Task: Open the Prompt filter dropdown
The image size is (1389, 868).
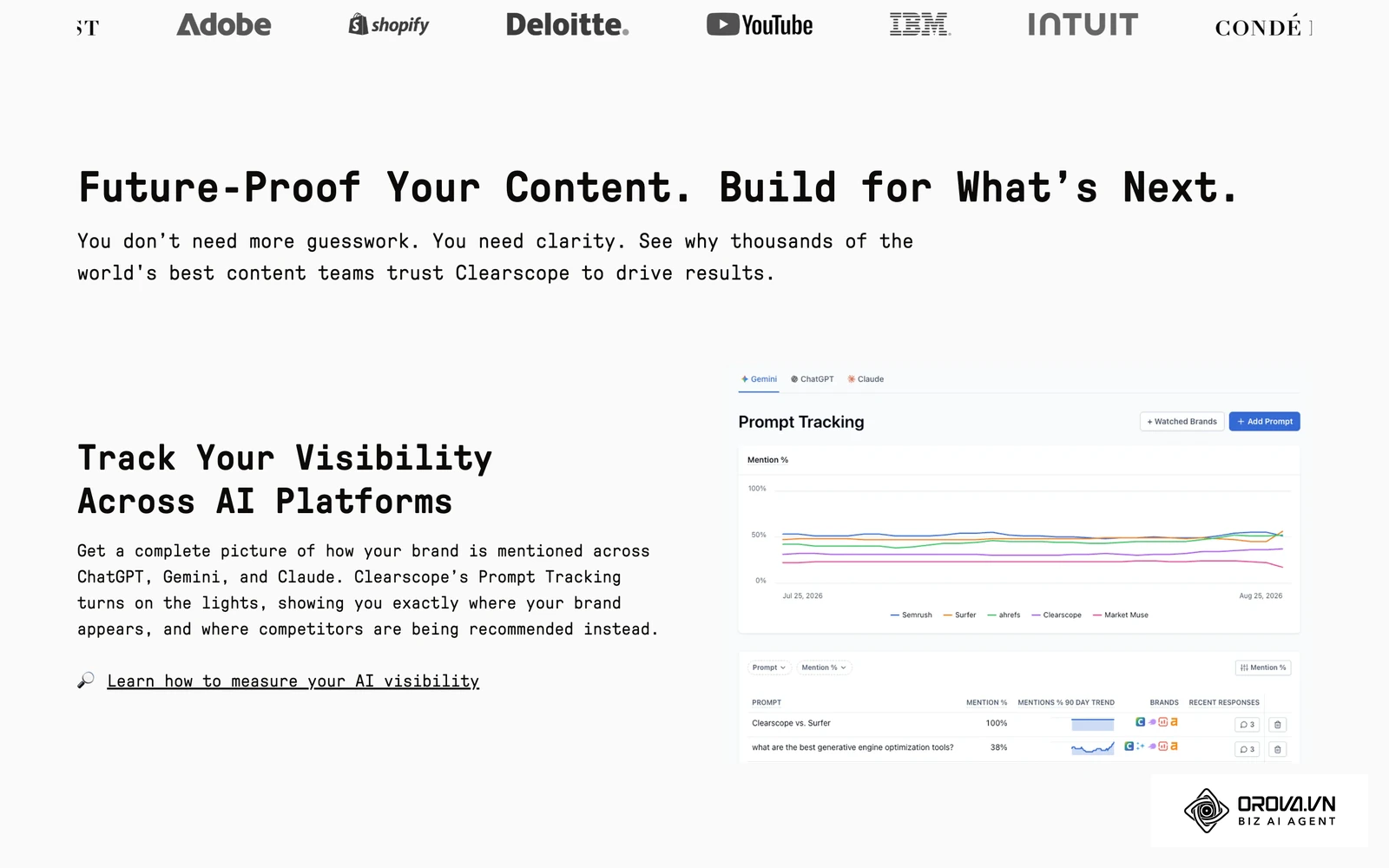Action: (769, 667)
